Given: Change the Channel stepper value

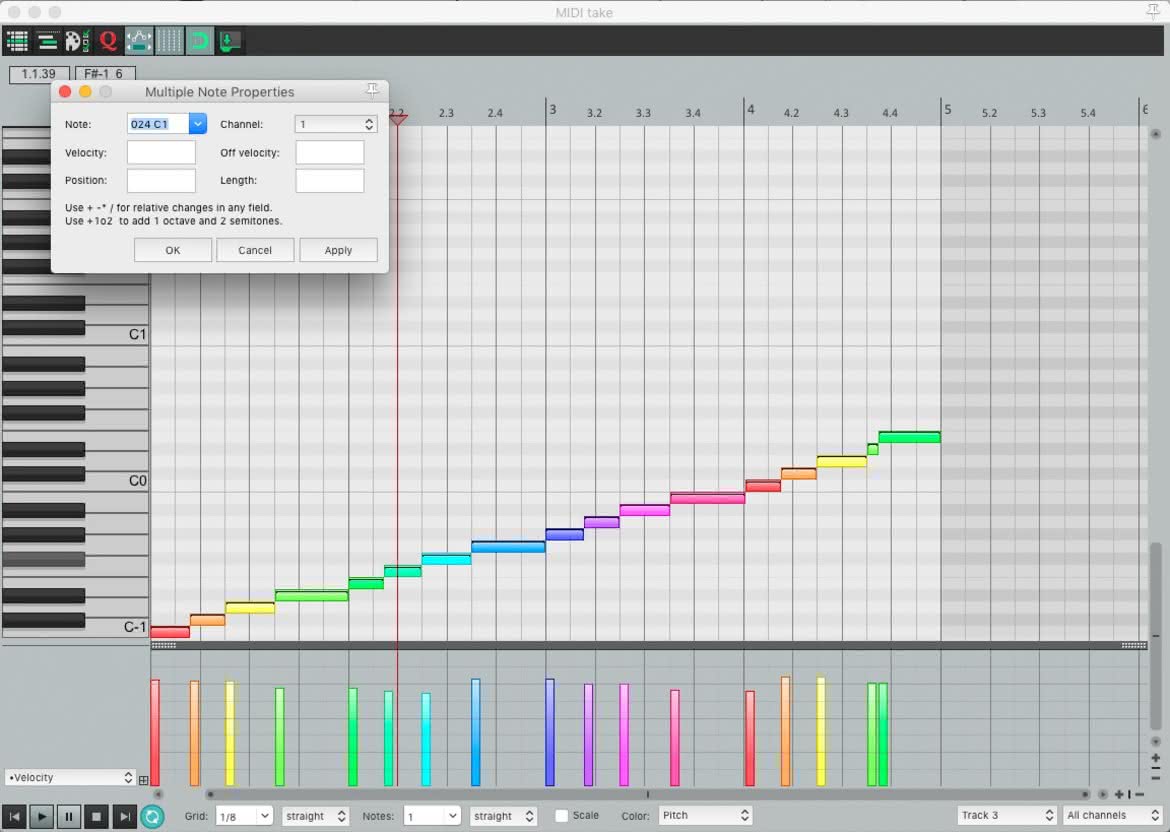Looking at the screenshot, I should [x=369, y=125].
